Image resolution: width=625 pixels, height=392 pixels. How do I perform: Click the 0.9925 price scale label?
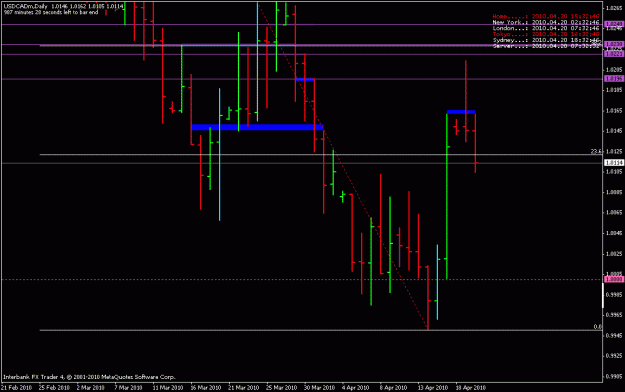[614, 356]
